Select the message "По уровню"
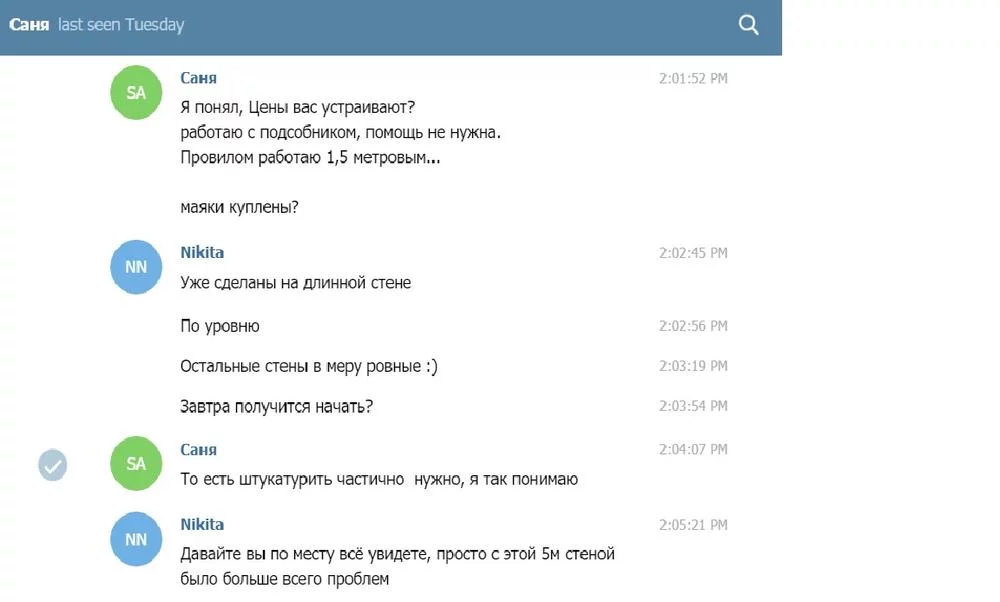Screen dimensions: 1000x602 (220, 326)
